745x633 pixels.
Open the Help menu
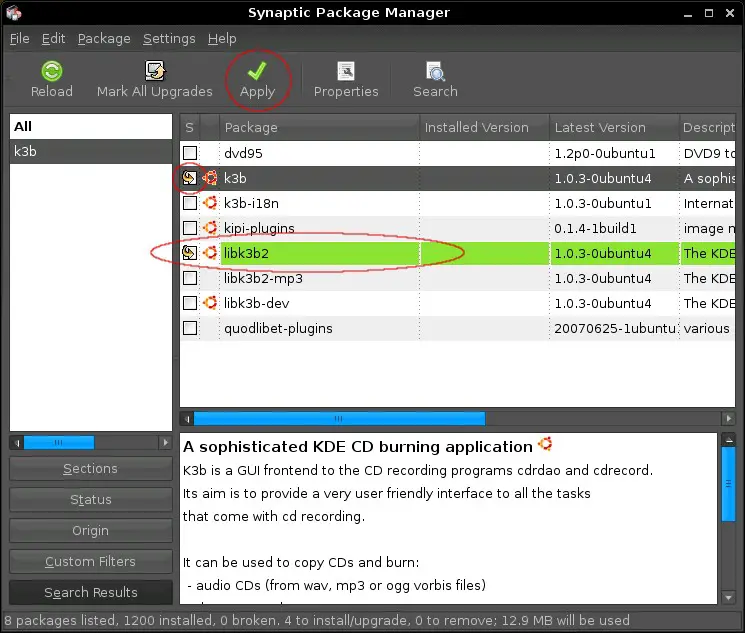[222, 38]
